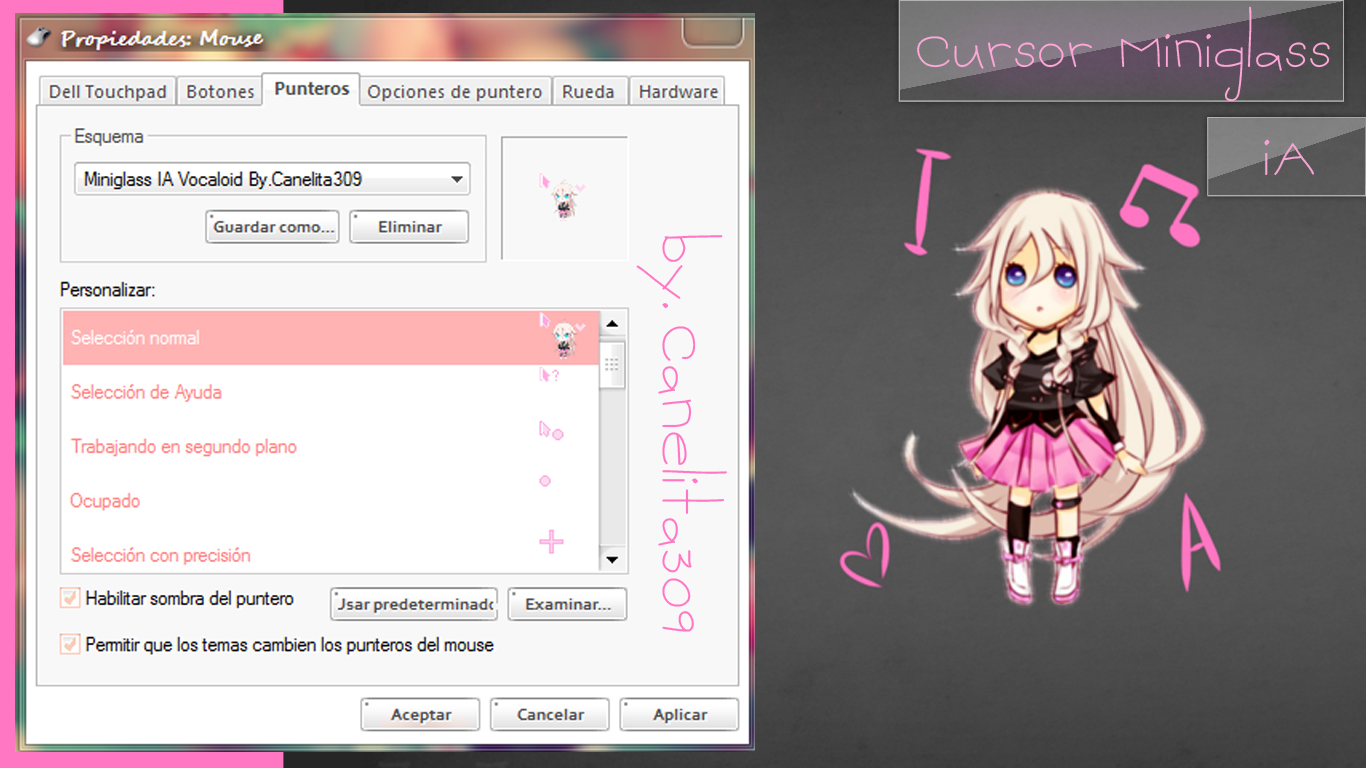Click the Personalizar list scrollbar thumb
This screenshot has height=768, width=1366.
coord(613,363)
